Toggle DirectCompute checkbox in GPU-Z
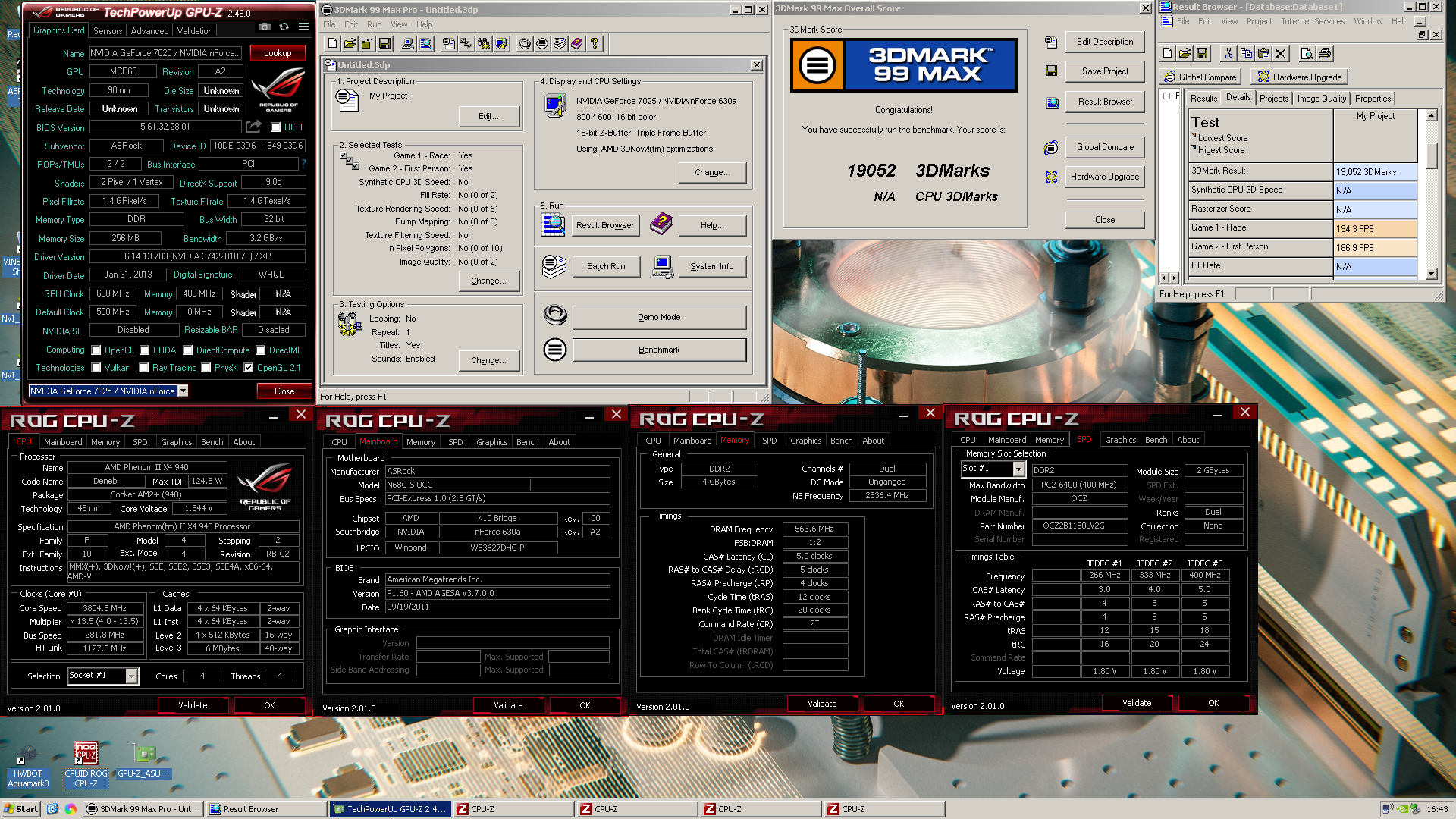This screenshot has height=819, width=1456. [187, 350]
